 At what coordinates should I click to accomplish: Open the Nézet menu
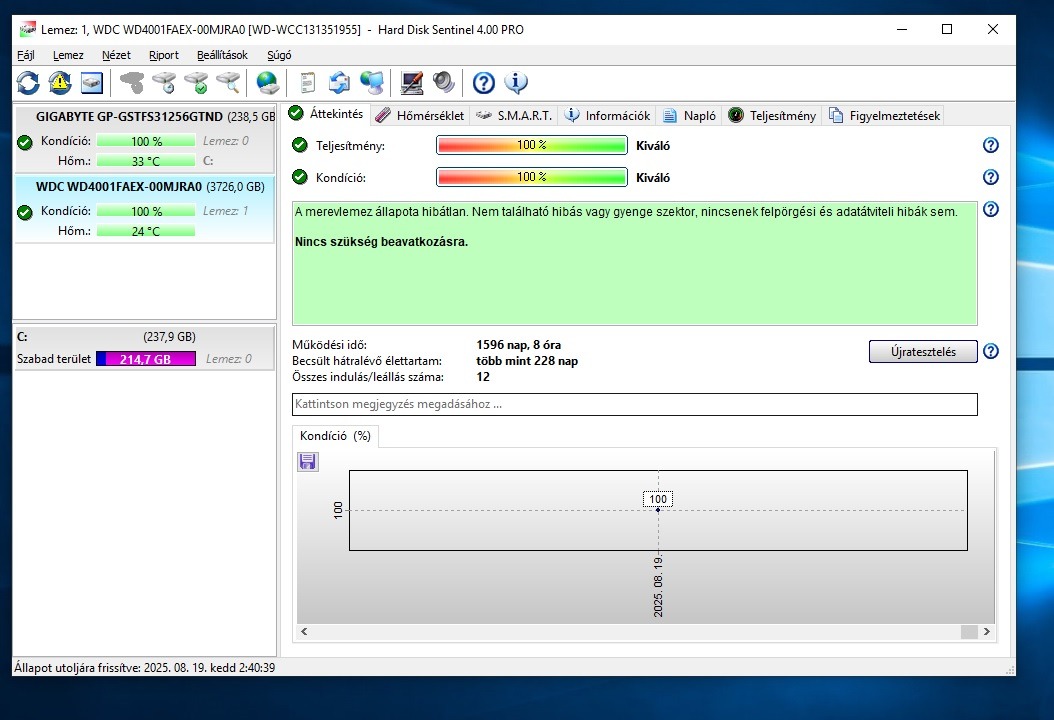tap(116, 55)
